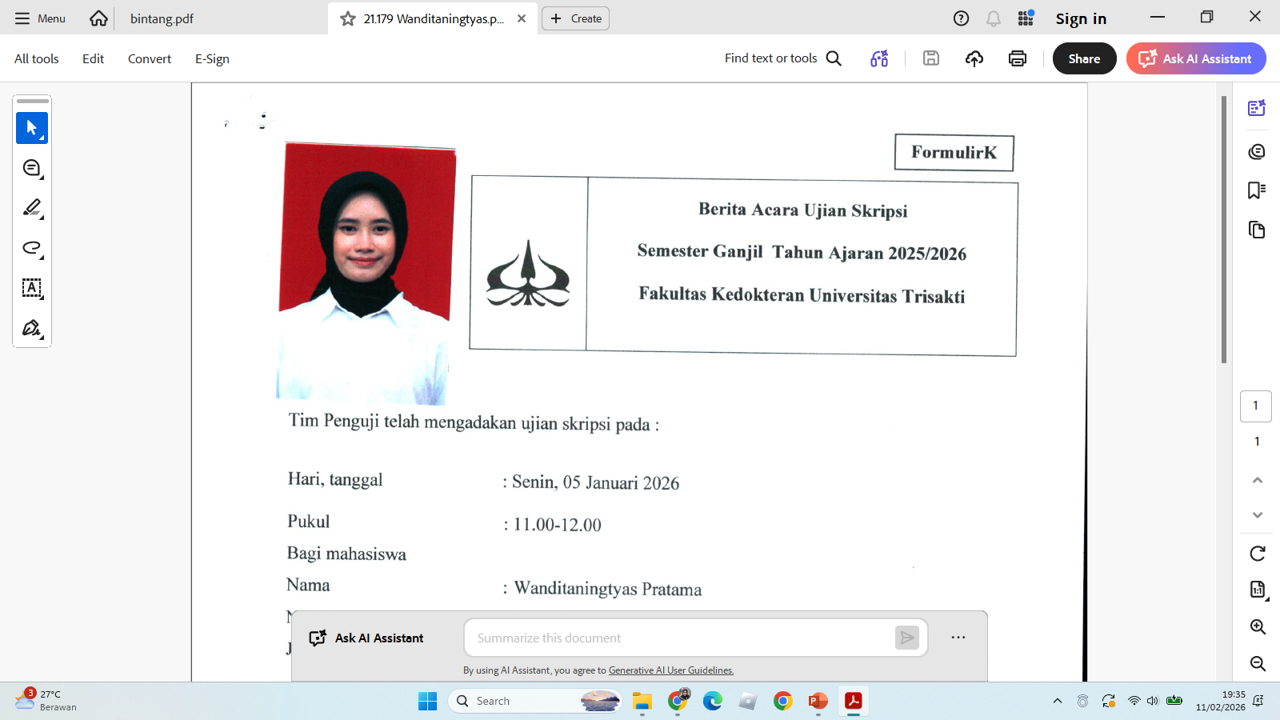
Task: Show hidden system tray icons chevron
Action: (x=1057, y=701)
